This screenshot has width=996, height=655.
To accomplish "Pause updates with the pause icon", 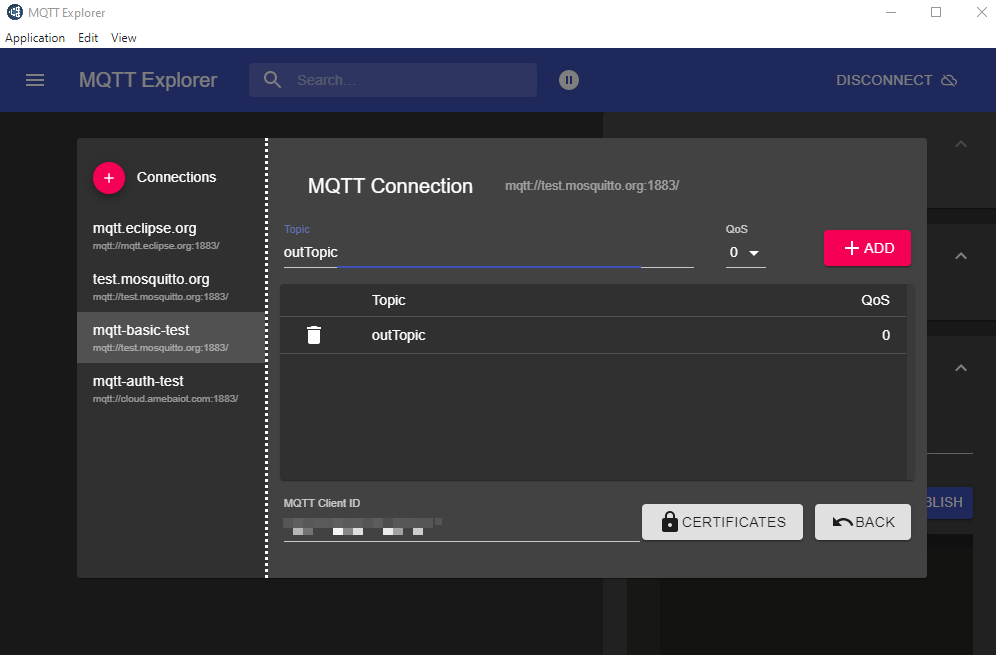I will click(x=569, y=80).
